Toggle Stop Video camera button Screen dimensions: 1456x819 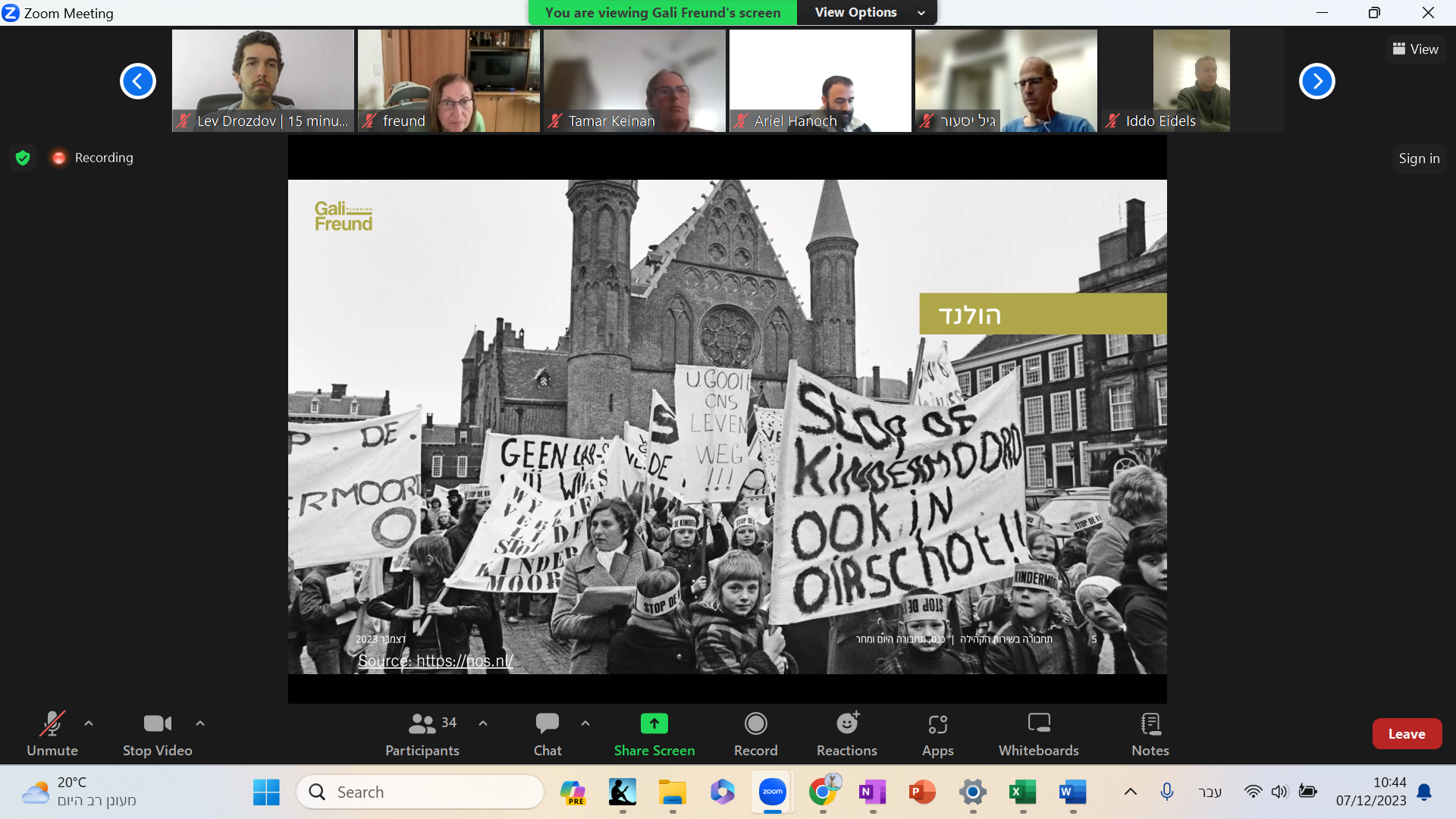157,733
